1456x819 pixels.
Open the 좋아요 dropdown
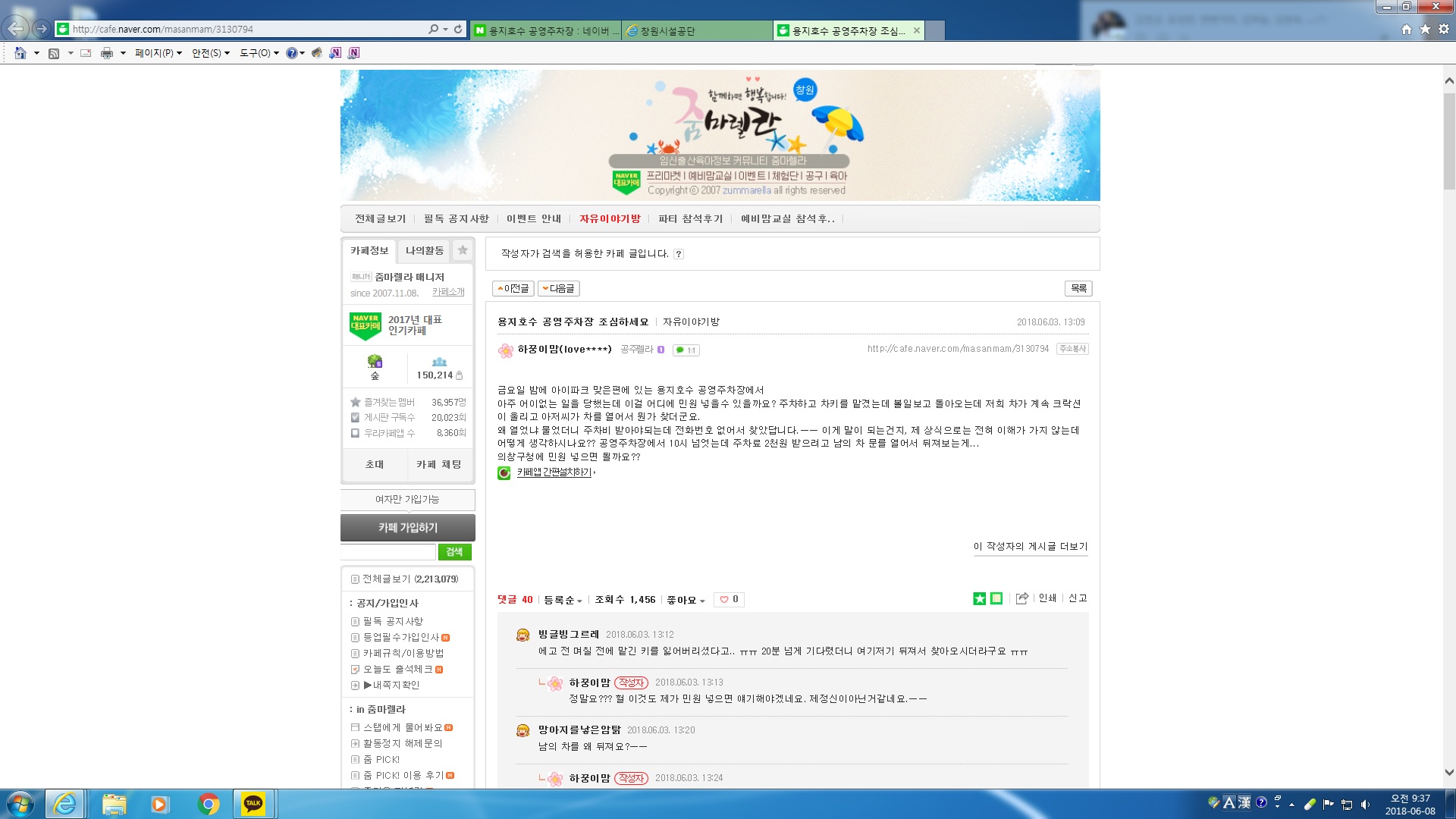(686, 600)
